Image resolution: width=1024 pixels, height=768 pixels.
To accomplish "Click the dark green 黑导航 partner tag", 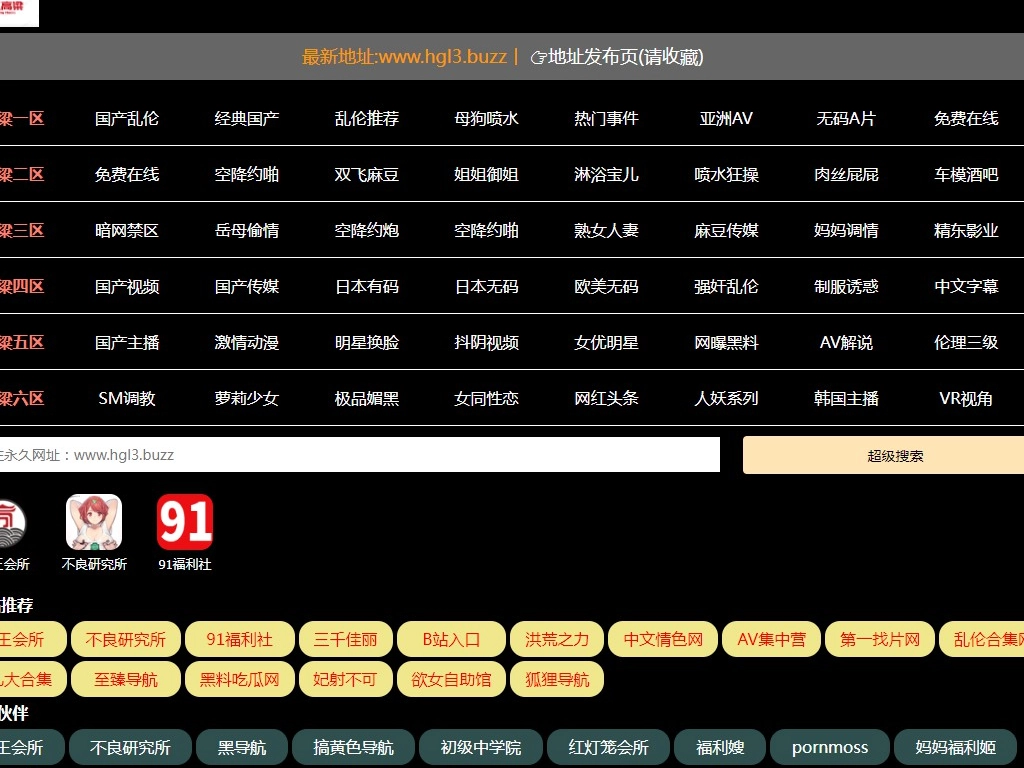I will click(x=242, y=747).
